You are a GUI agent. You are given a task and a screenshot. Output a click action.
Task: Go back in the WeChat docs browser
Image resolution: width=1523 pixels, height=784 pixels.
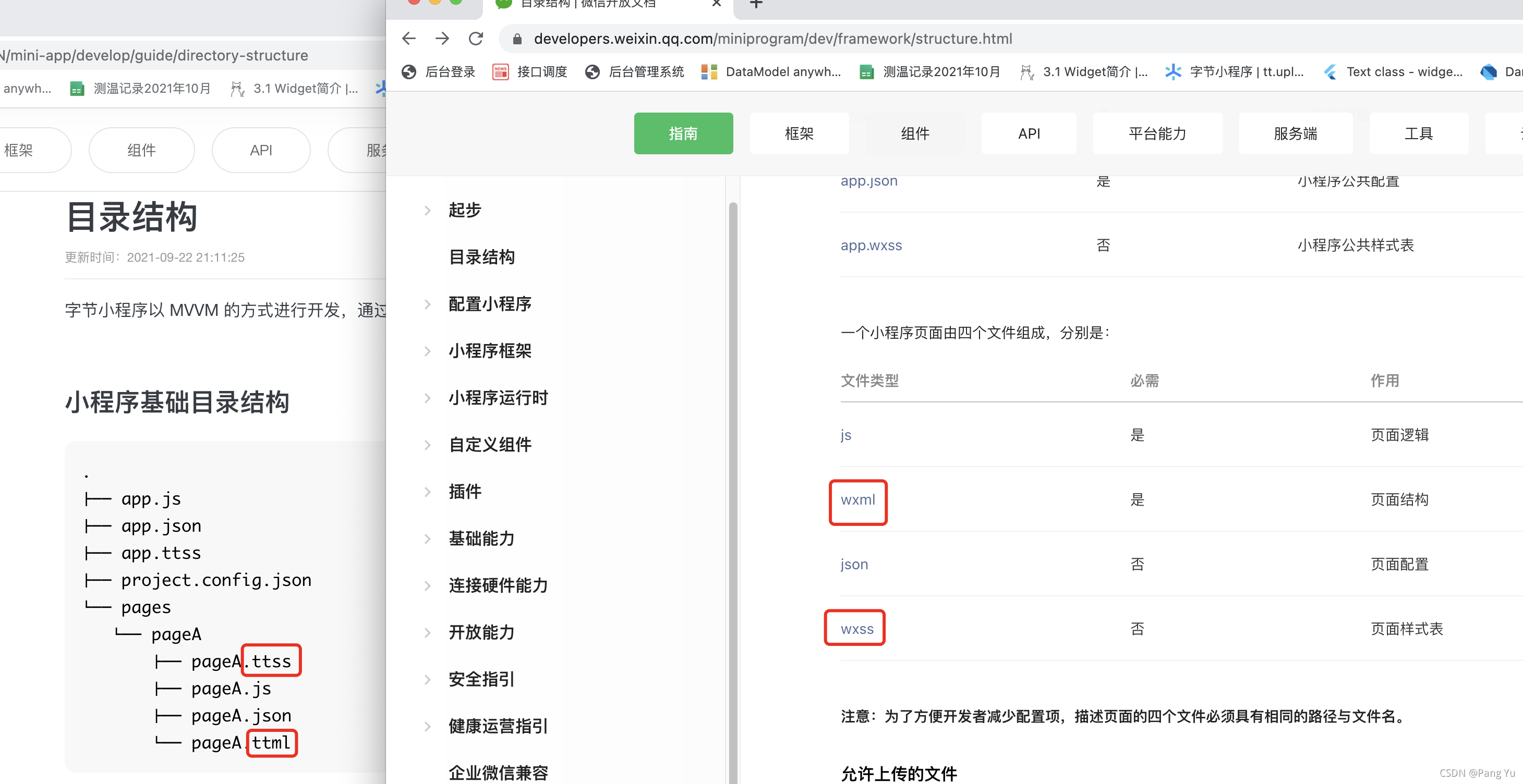tap(408, 39)
